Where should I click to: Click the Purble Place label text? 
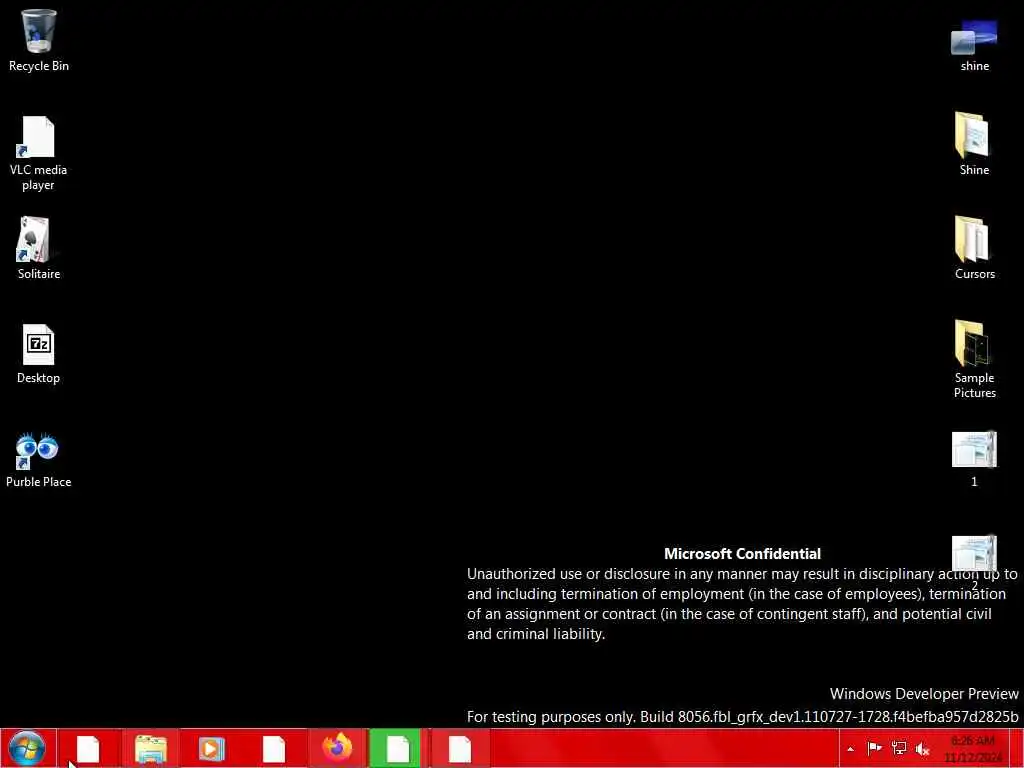coord(39,482)
